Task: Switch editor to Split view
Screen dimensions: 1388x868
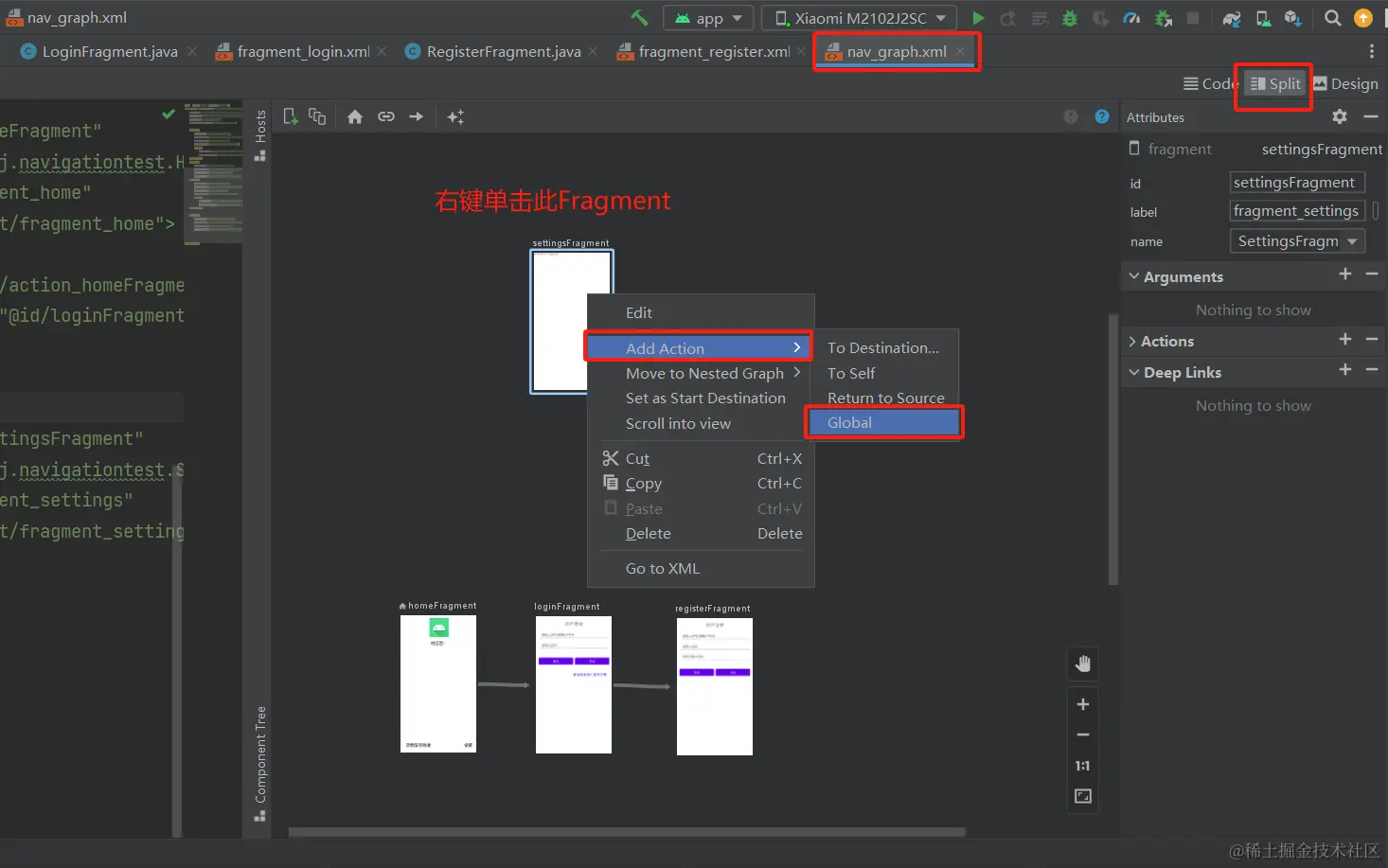Action: tap(1275, 83)
